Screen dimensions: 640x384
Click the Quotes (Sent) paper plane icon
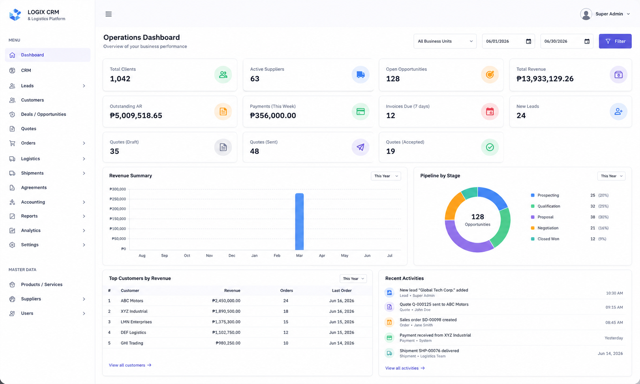[360, 147]
